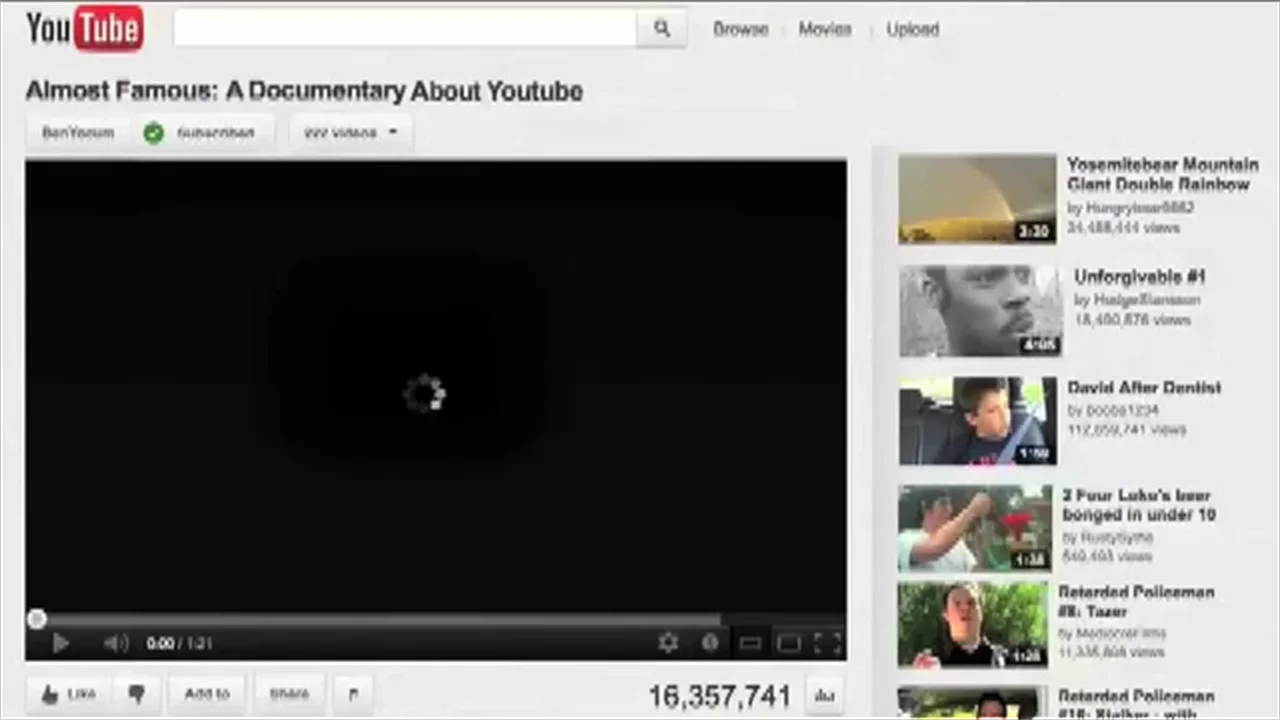Click the search magnifier button
The image size is (1280, 720).
[x=661, y=29]
